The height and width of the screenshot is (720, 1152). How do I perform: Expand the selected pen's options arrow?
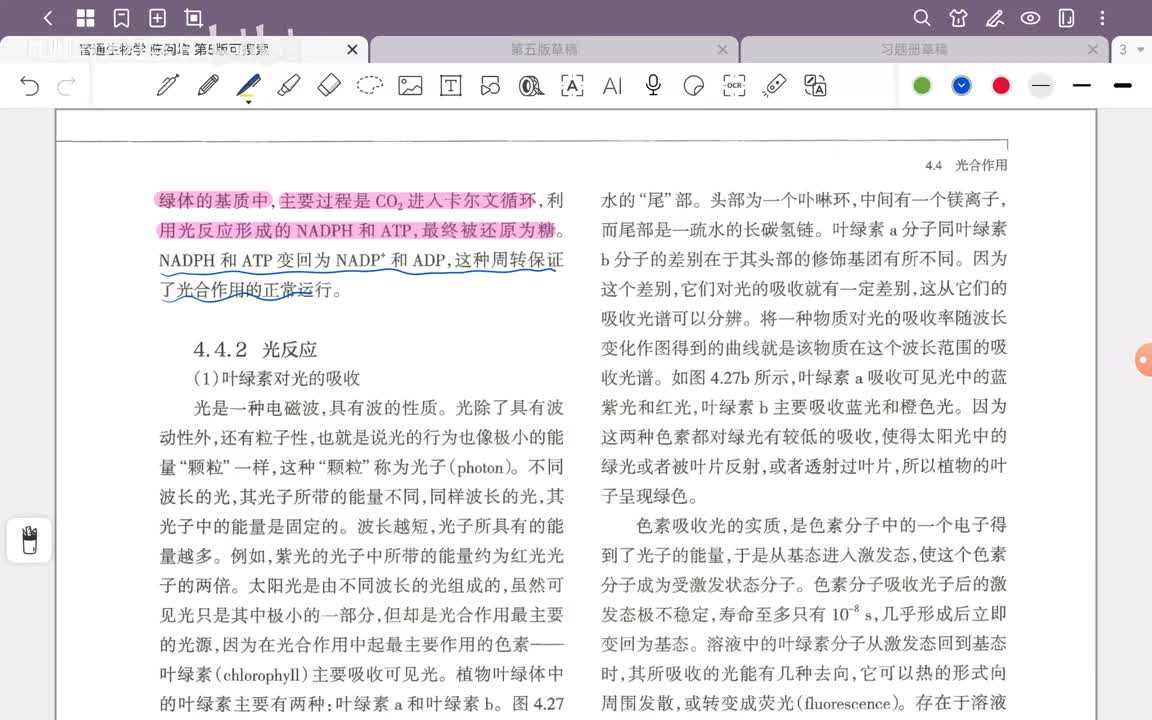pos(248,102)
